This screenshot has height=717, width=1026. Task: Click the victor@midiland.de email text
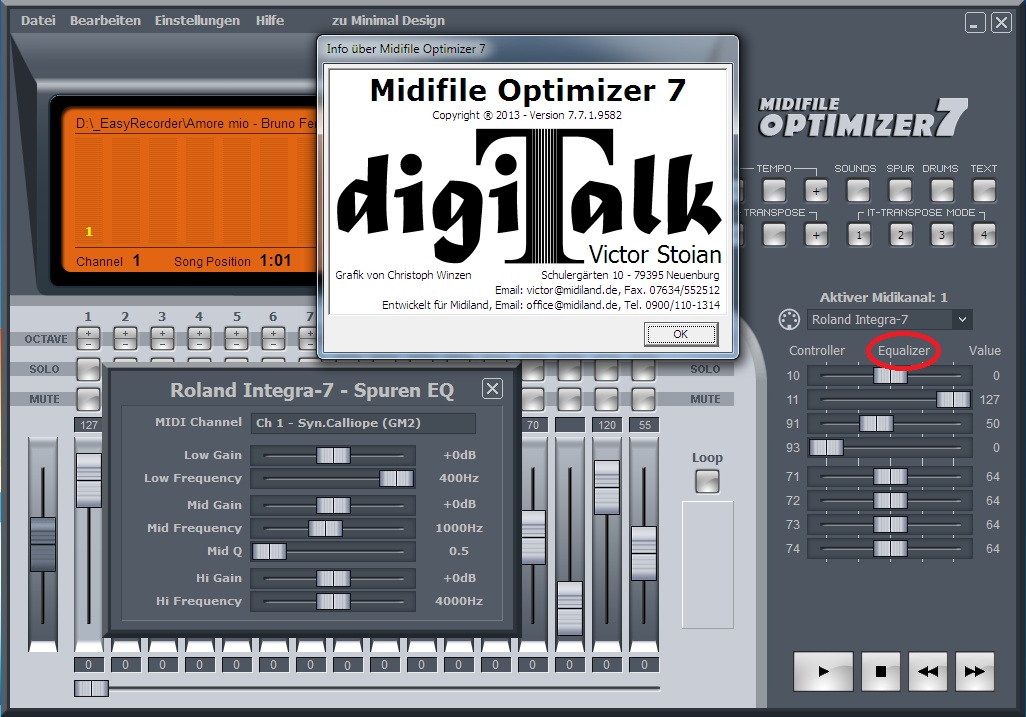[572, 290]
